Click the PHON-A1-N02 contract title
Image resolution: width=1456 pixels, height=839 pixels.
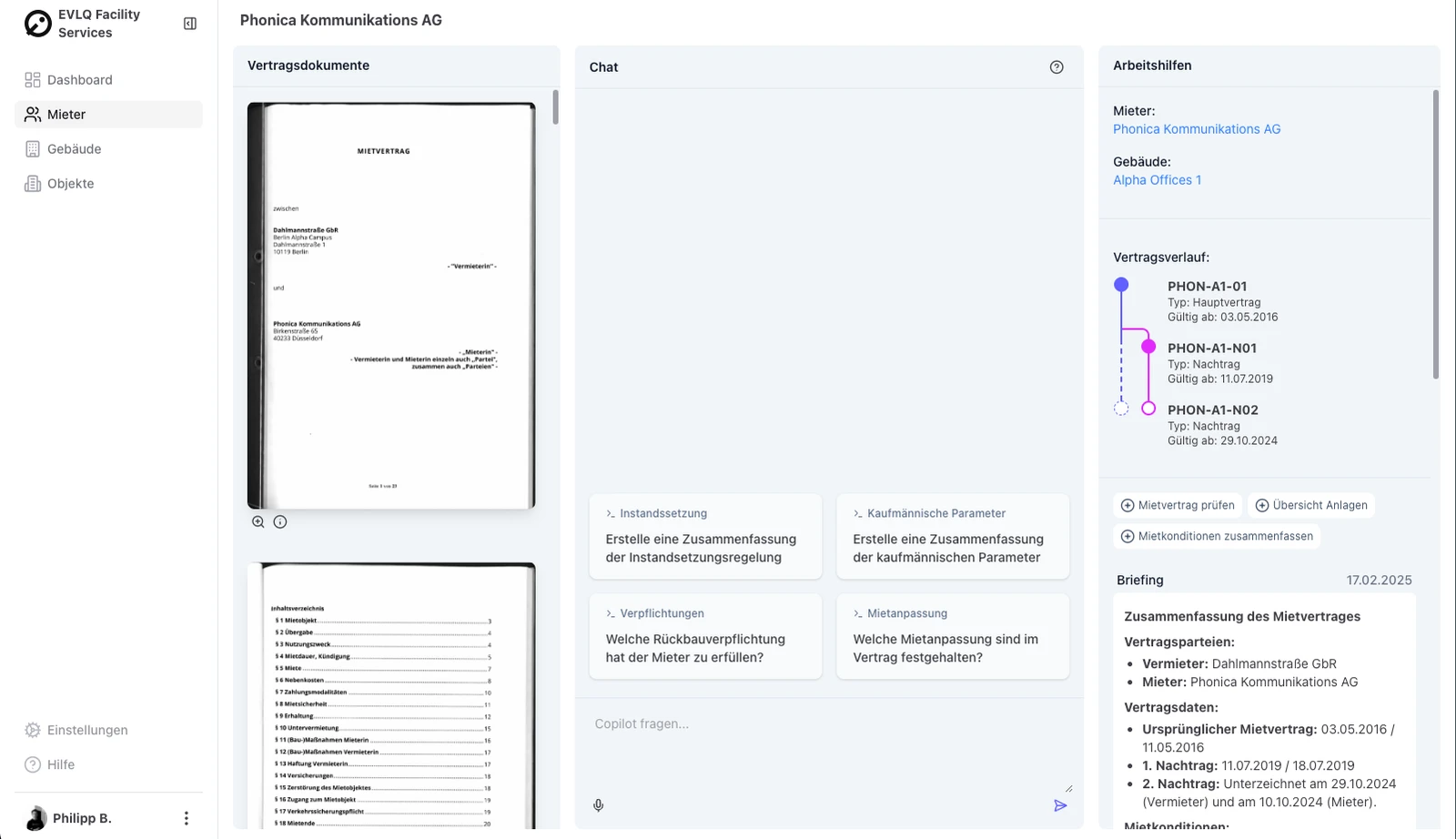tap(1213, 409)
